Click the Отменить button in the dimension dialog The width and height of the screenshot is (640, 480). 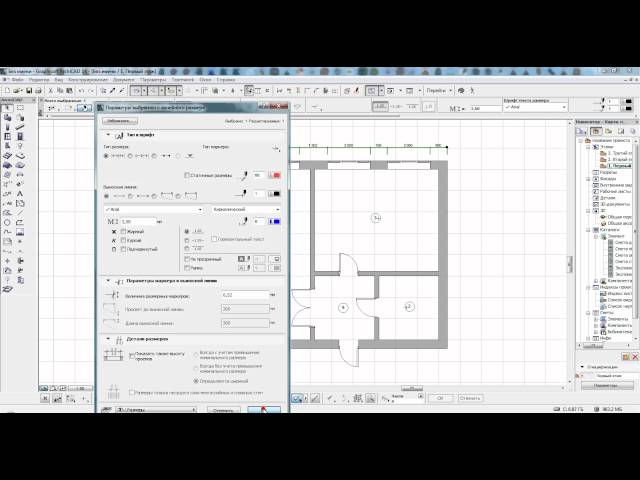223,410
